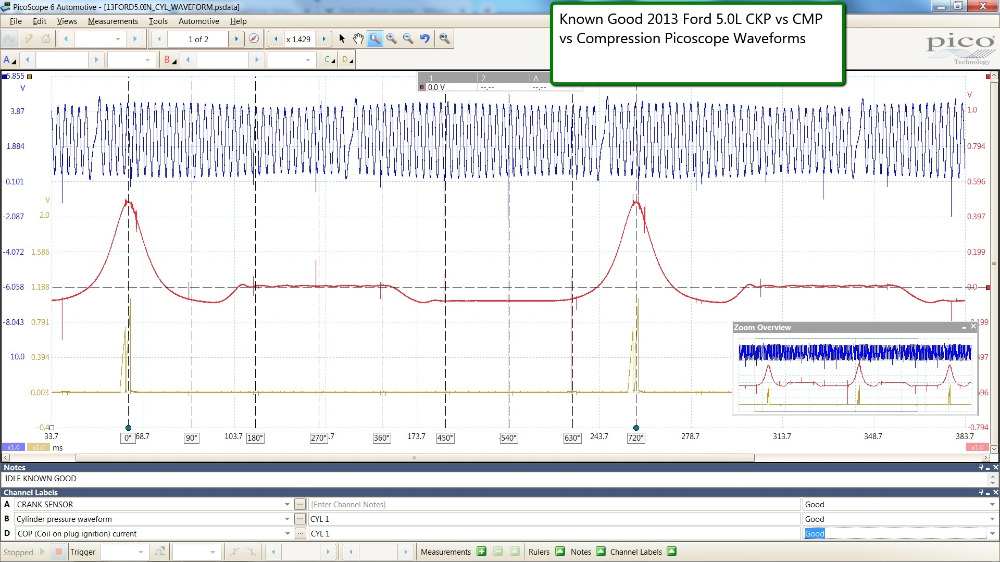Add a measurement with plus icon
This screenshot has width=1000, height=562.
pos(482,552)
